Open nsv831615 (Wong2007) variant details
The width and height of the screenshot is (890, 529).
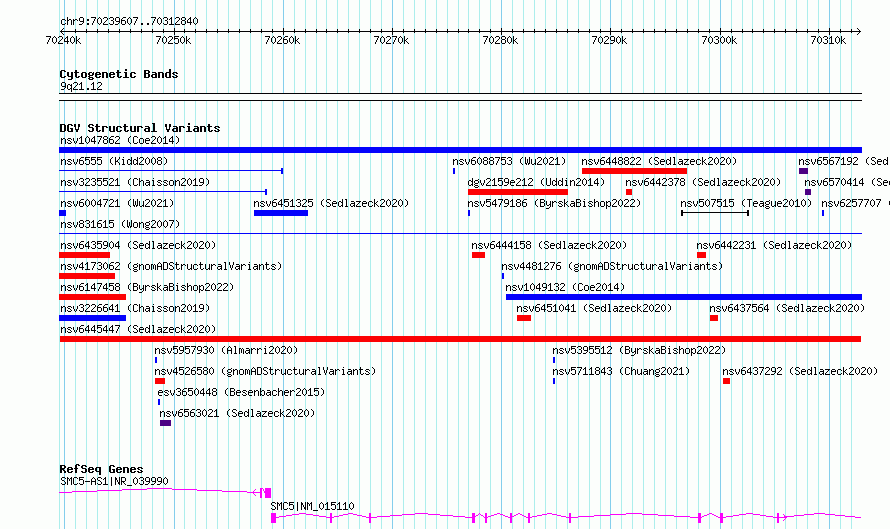pyautogui.click(x=120, y=224)
